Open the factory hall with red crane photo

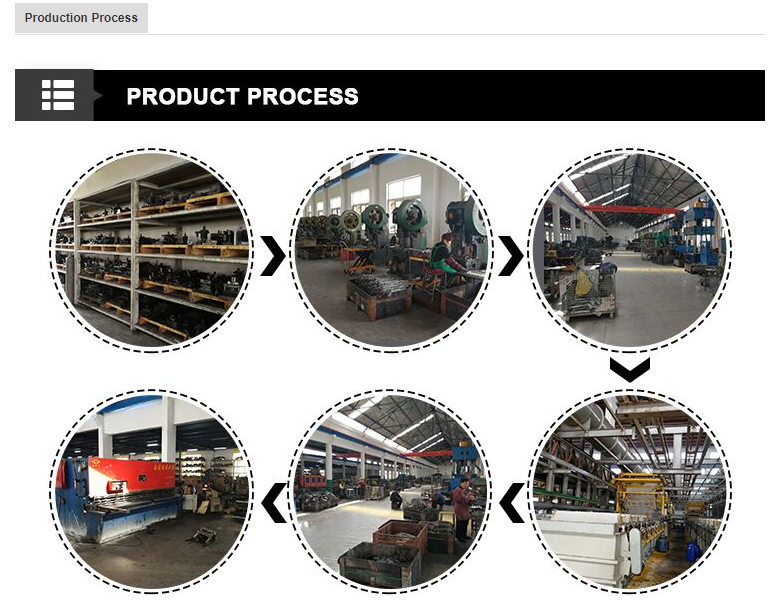click(x=630, y=250)
